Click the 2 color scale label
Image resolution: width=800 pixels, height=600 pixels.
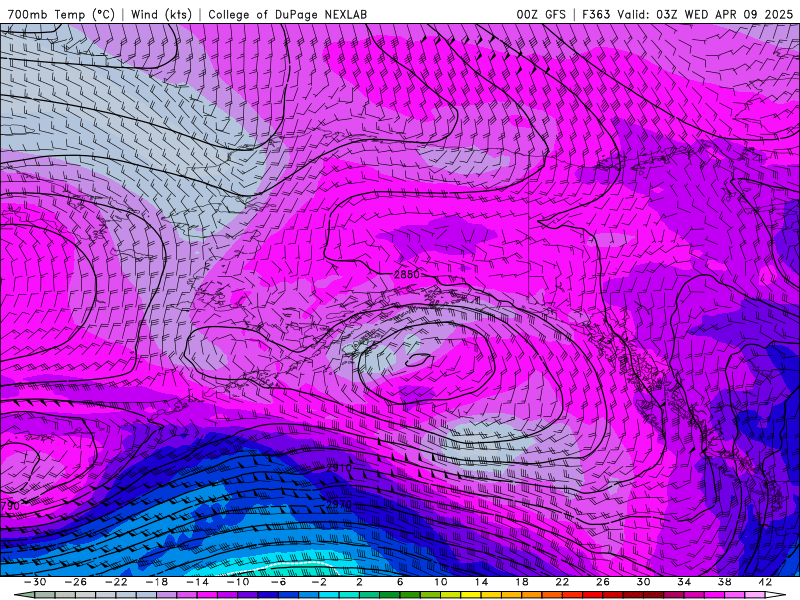pos(359,582)
